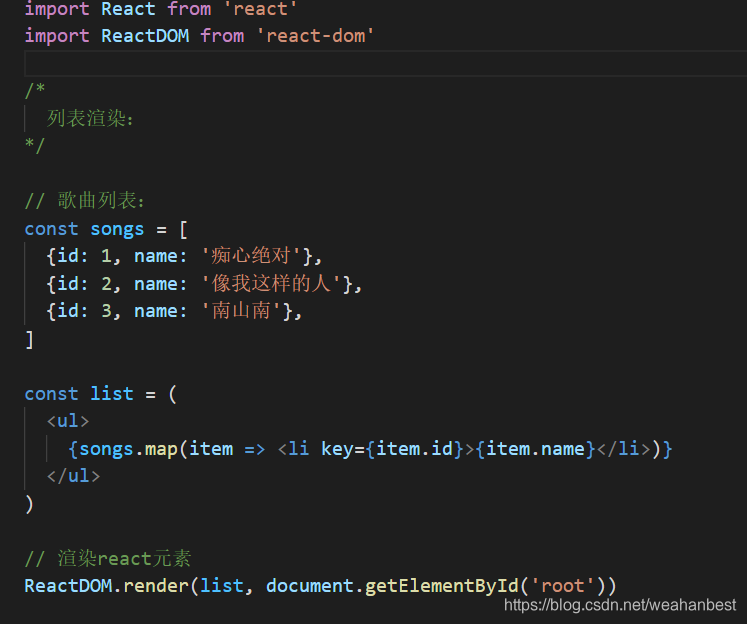Click the closing comment marker */
This screenshot has height=624, width=747.
tap(35, 145)
